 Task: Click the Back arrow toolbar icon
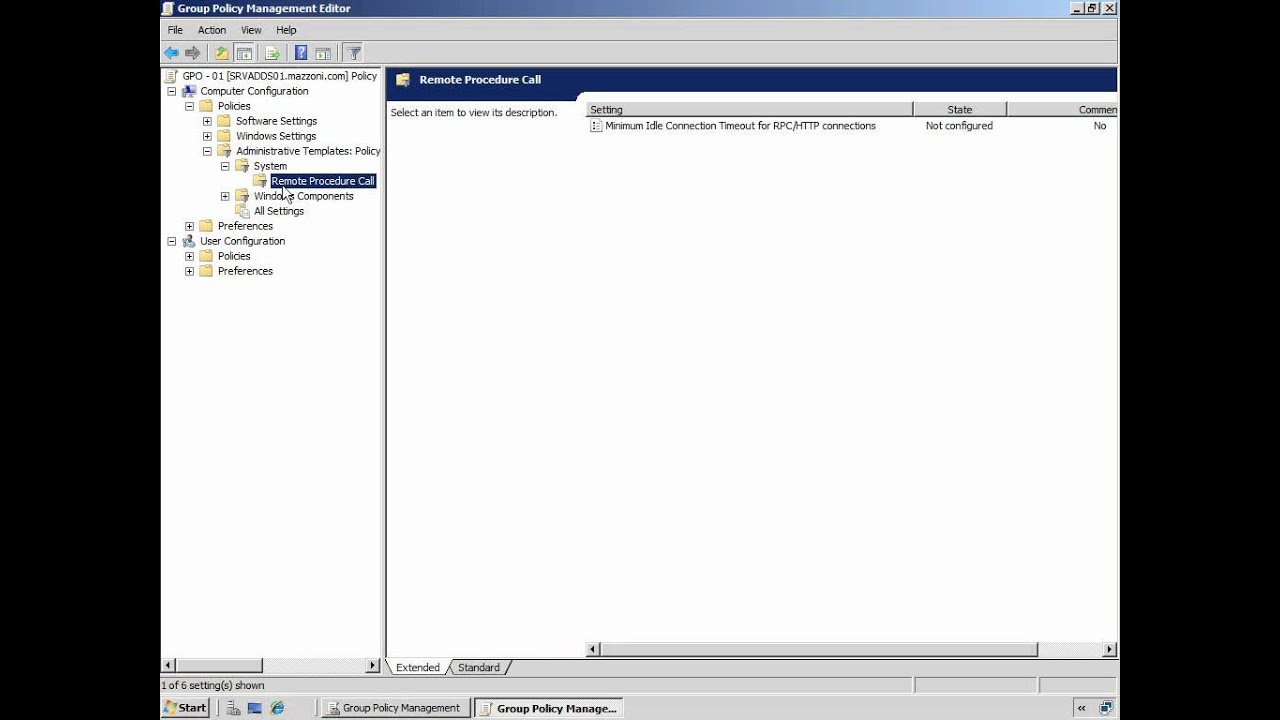click(x=171, y=53)
